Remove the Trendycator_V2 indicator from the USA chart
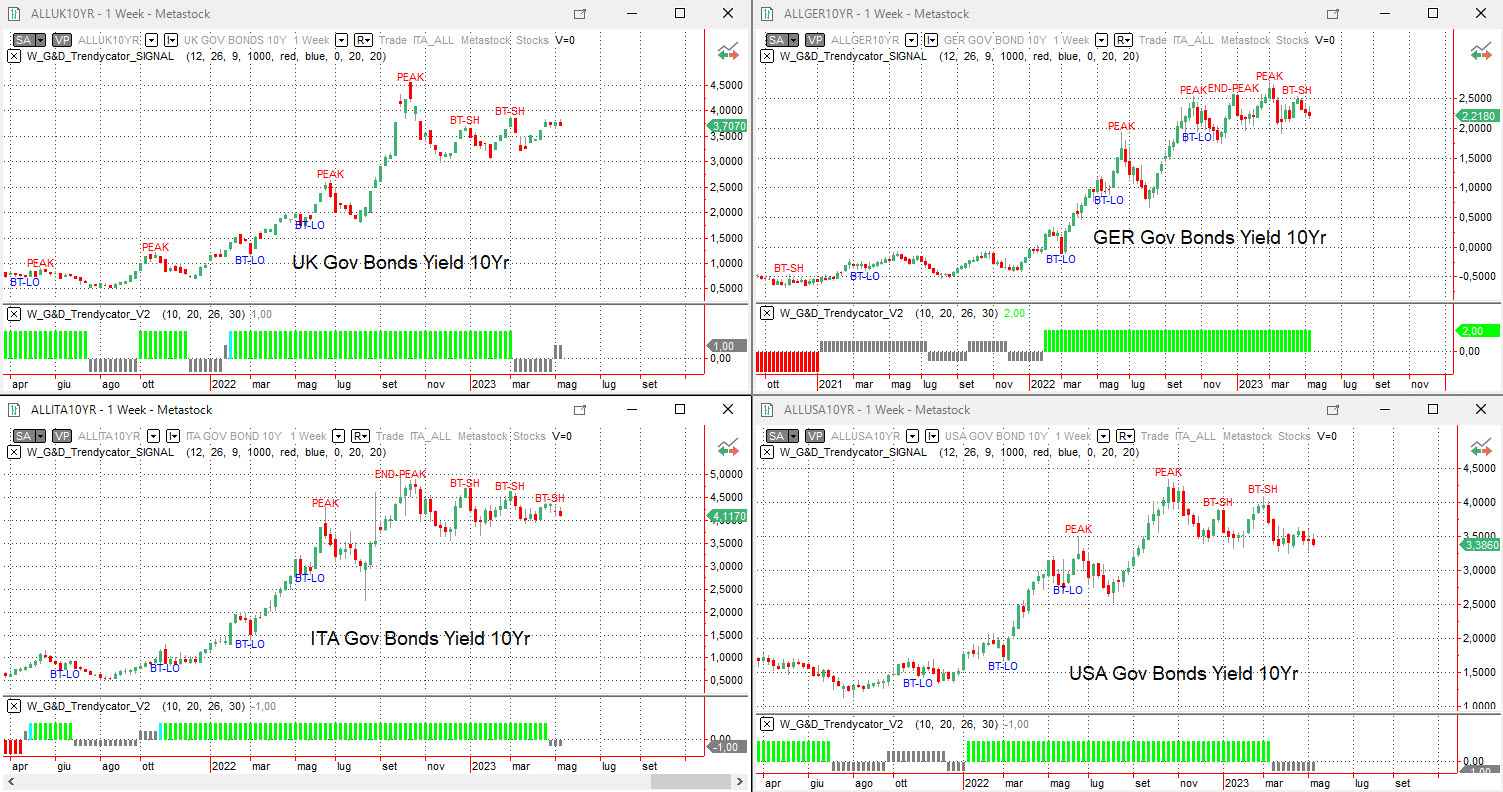 click(x=766, y=724)
